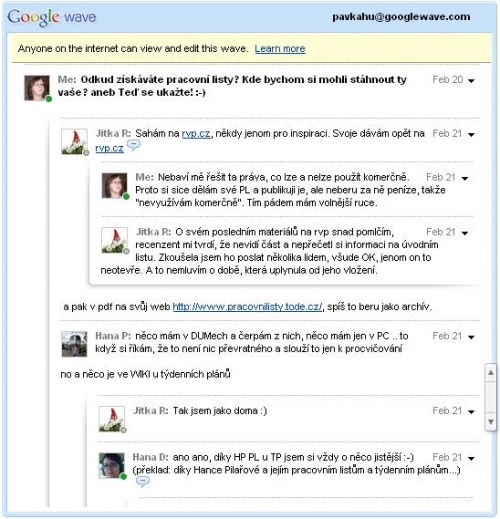The width and height of the screenshot is (500, 519).
Task: Click the 'Jitka R:' name on the 'Sahám na' message
Action: (x=113, y=133)
